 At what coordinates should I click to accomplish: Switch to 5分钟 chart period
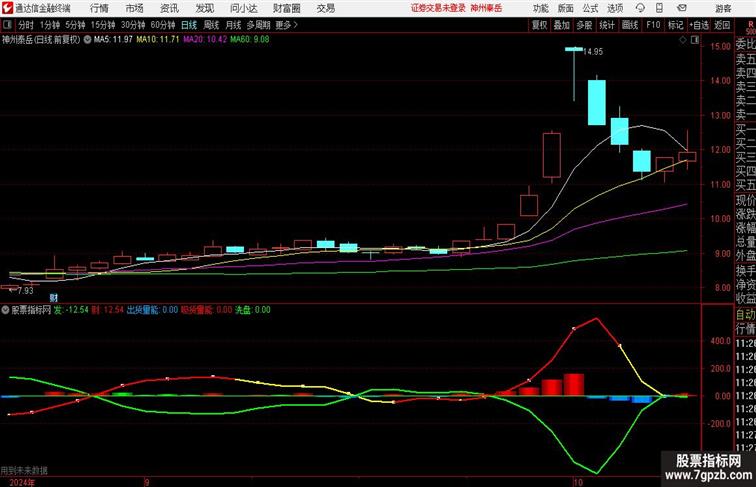pos(75,25)
